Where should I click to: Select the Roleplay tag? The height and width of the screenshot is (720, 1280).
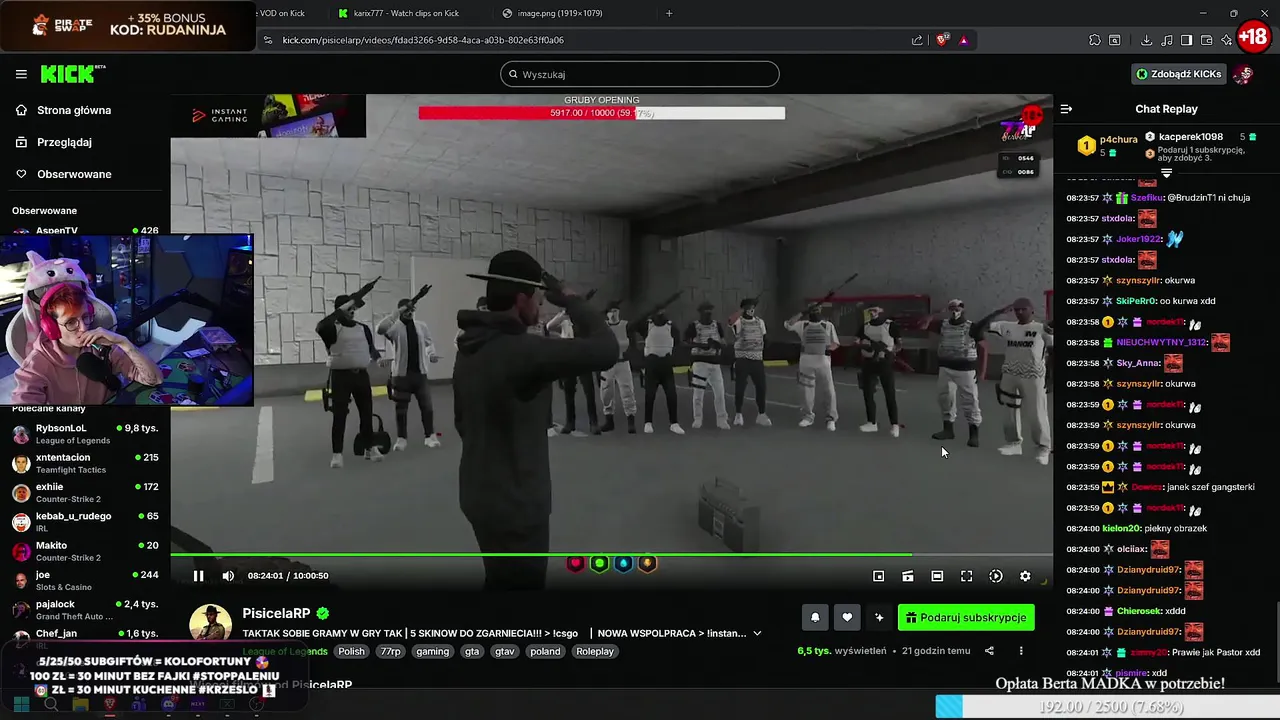[x=595, y=651]
